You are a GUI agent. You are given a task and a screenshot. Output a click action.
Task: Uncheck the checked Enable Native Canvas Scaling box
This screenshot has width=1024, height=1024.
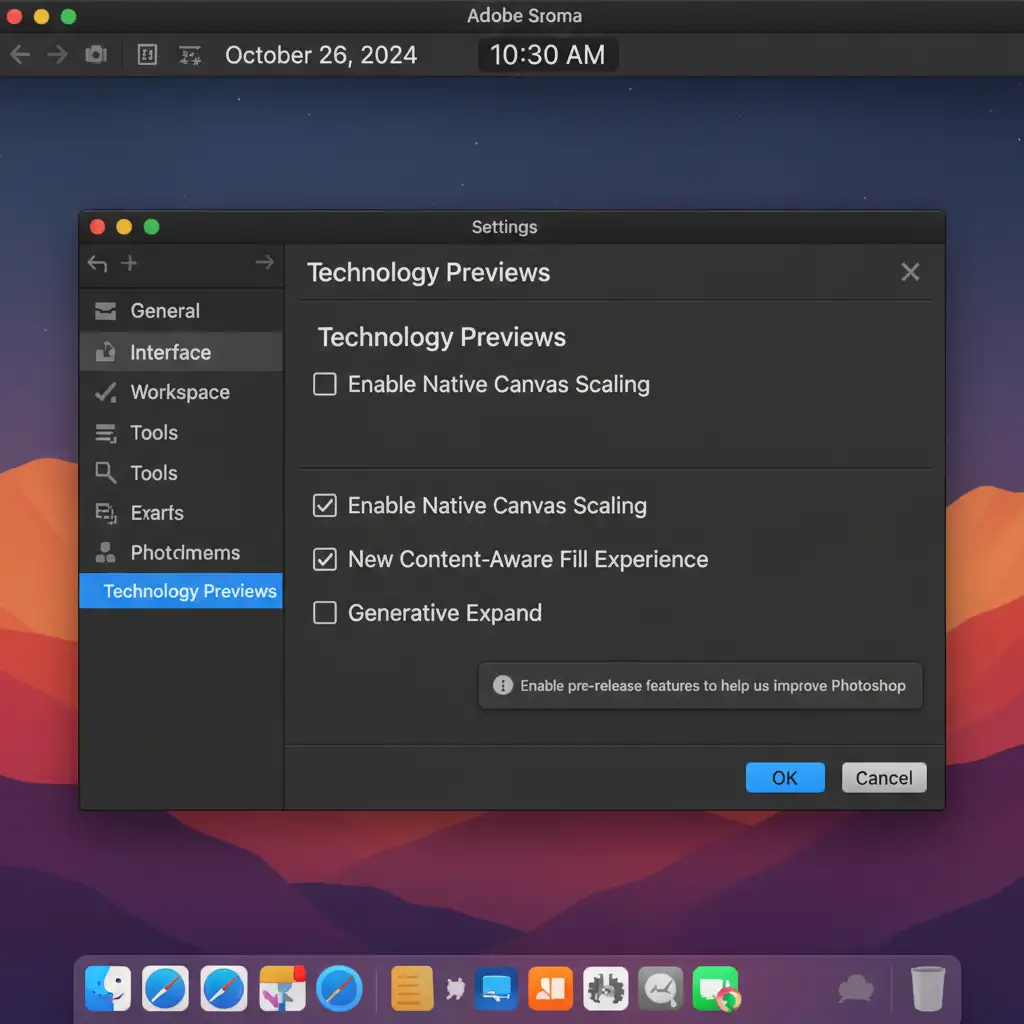tap(325, 506)
